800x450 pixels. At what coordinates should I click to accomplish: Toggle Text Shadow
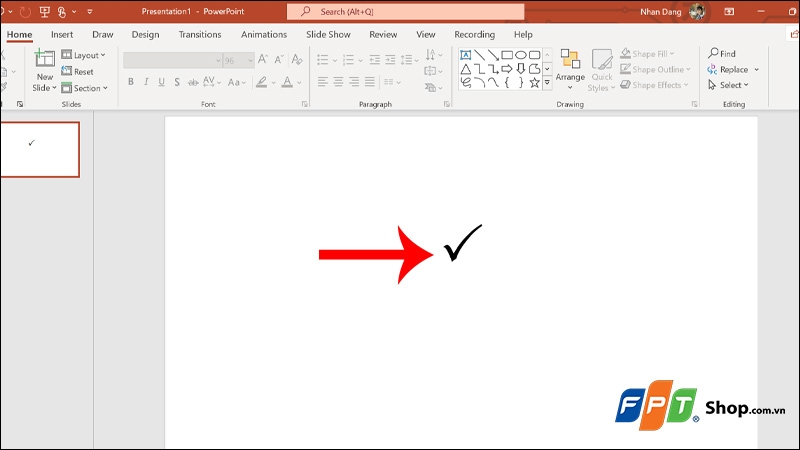tap(177, 82)
